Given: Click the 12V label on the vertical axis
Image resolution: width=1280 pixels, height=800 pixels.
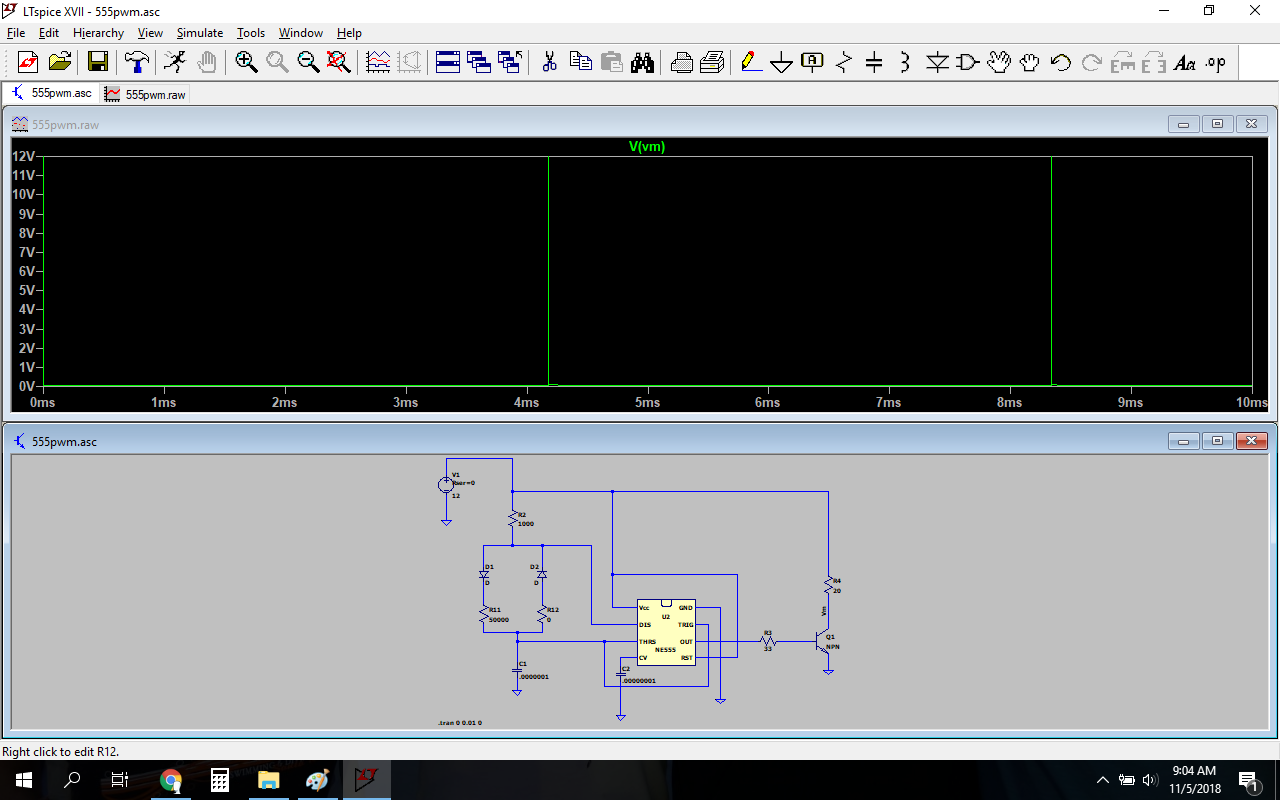Looking at the screenshot, I should click(24, 156).
